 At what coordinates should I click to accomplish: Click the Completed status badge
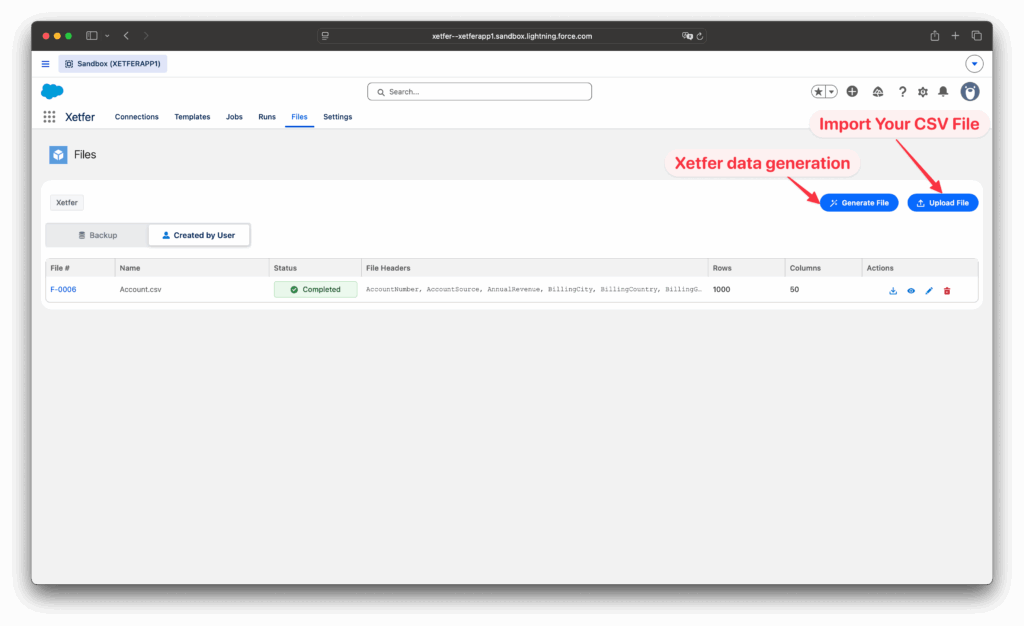coord(315,289)
